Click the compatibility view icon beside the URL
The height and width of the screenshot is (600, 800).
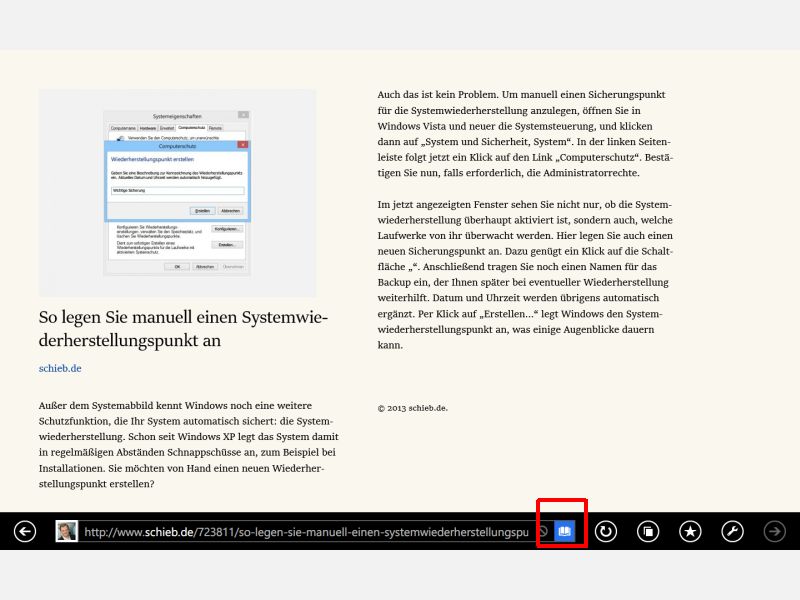point(543,532)
